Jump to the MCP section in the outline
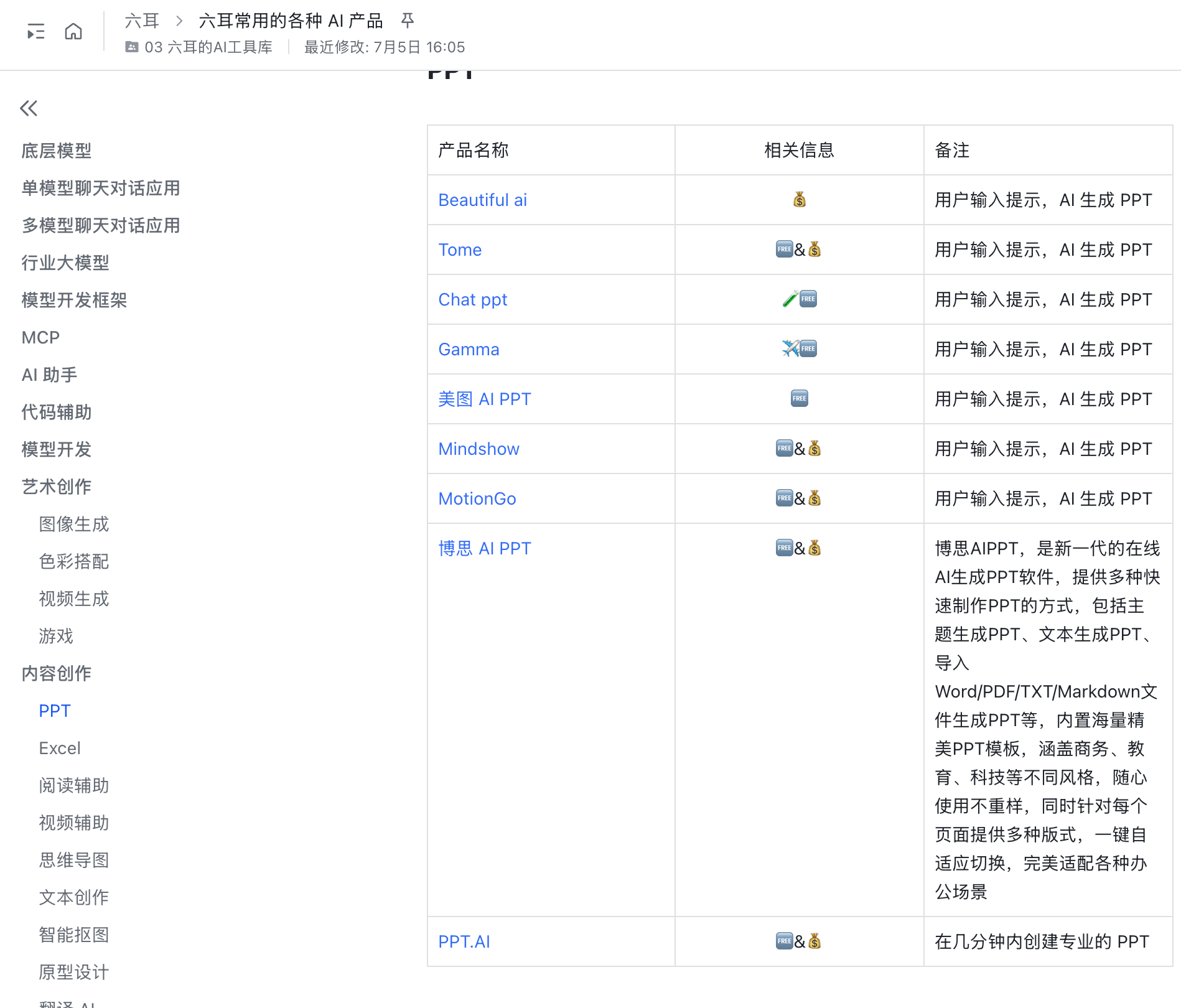 [40, 337]
